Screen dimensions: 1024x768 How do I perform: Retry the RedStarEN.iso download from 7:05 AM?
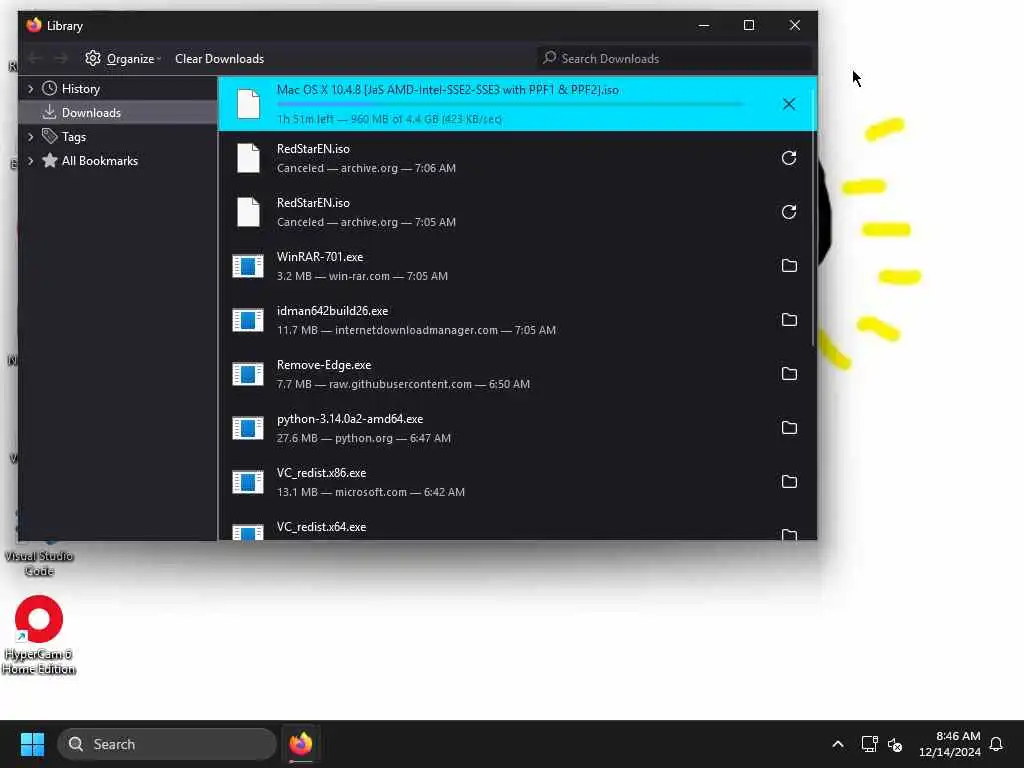[789, 212]
